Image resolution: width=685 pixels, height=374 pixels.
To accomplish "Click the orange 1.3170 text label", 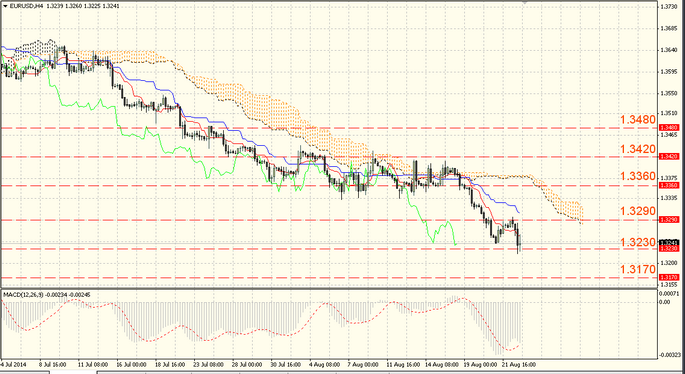I will [x=638, y=269].
